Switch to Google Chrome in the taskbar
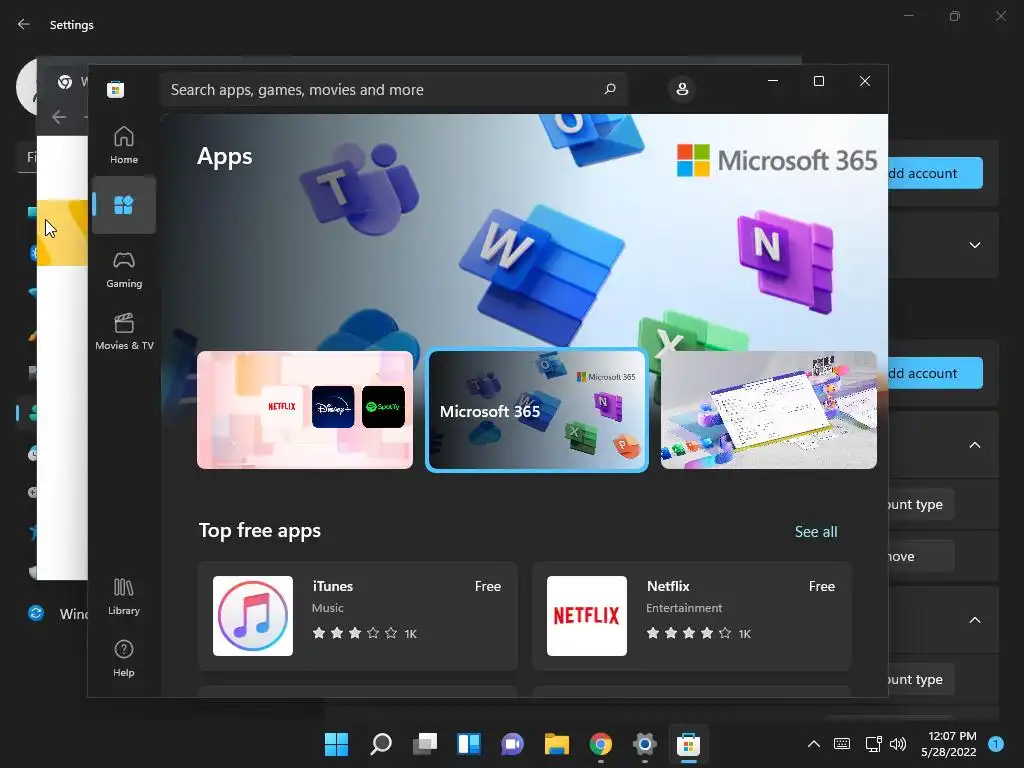Screen dimensions: 1024x768 (x=600, y=744)
